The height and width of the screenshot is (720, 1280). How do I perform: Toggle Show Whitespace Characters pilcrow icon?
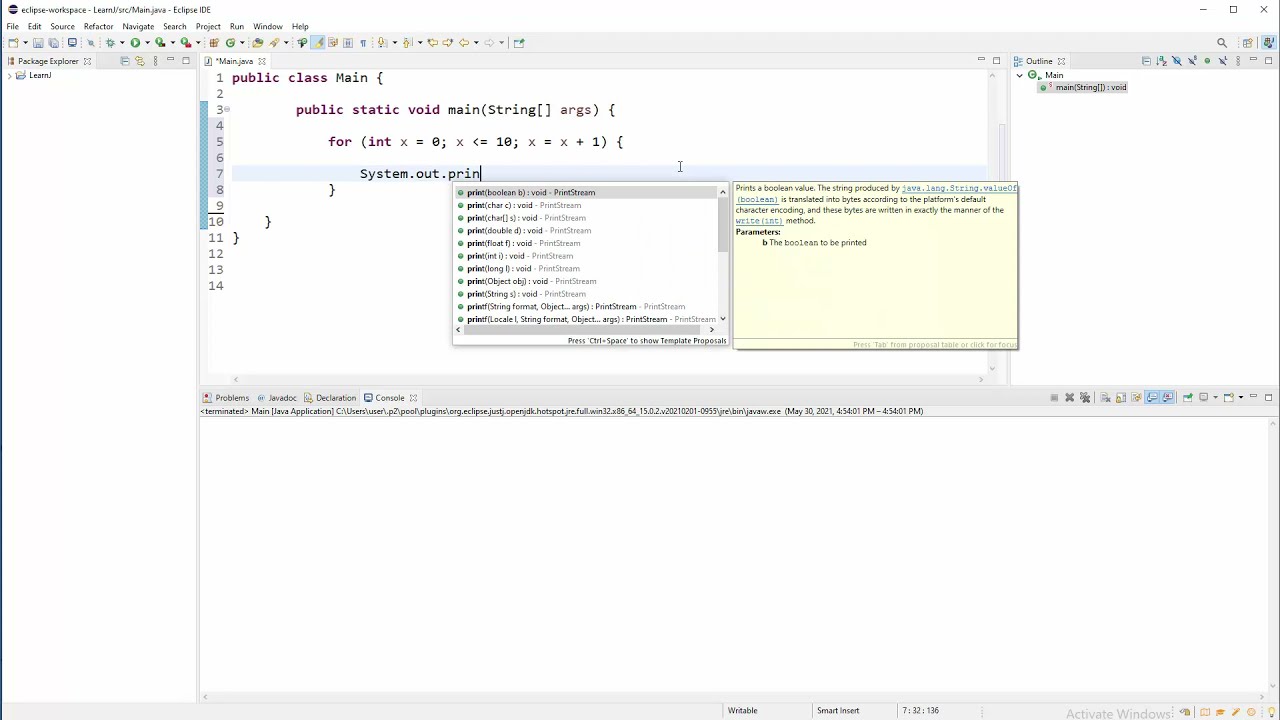pos(363,42)
